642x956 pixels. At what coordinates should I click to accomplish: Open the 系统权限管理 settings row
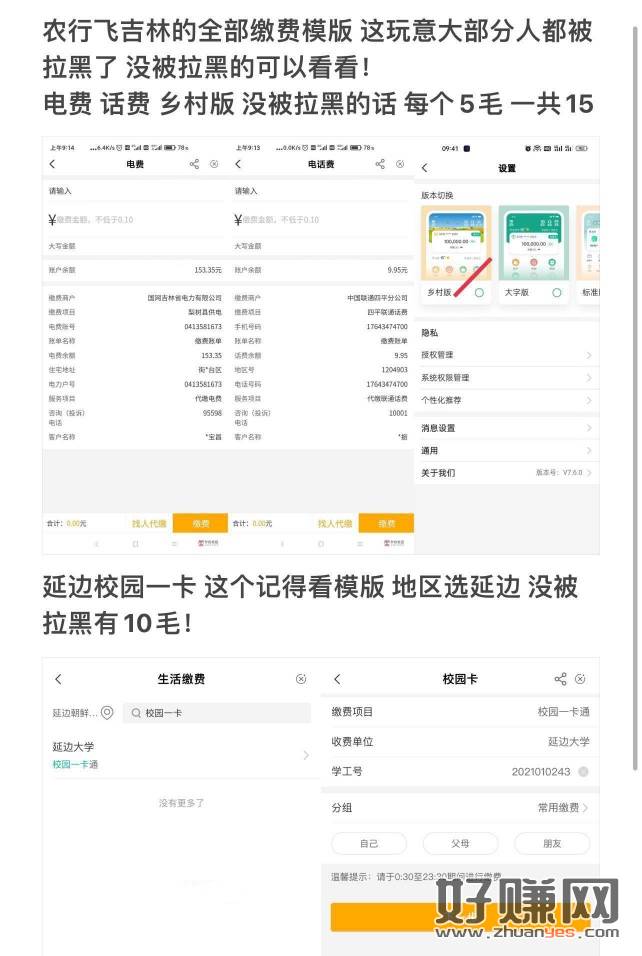[x=507, y=377]
